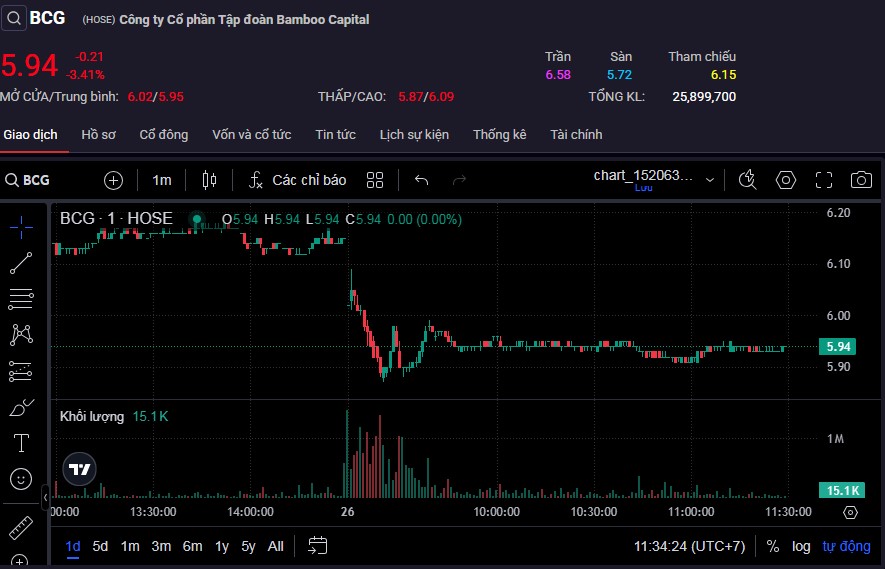The width and height of the screenshot is (885, 569).
Task: Click the compare or add symbol plus icon
Action: (x=114, y=180)
